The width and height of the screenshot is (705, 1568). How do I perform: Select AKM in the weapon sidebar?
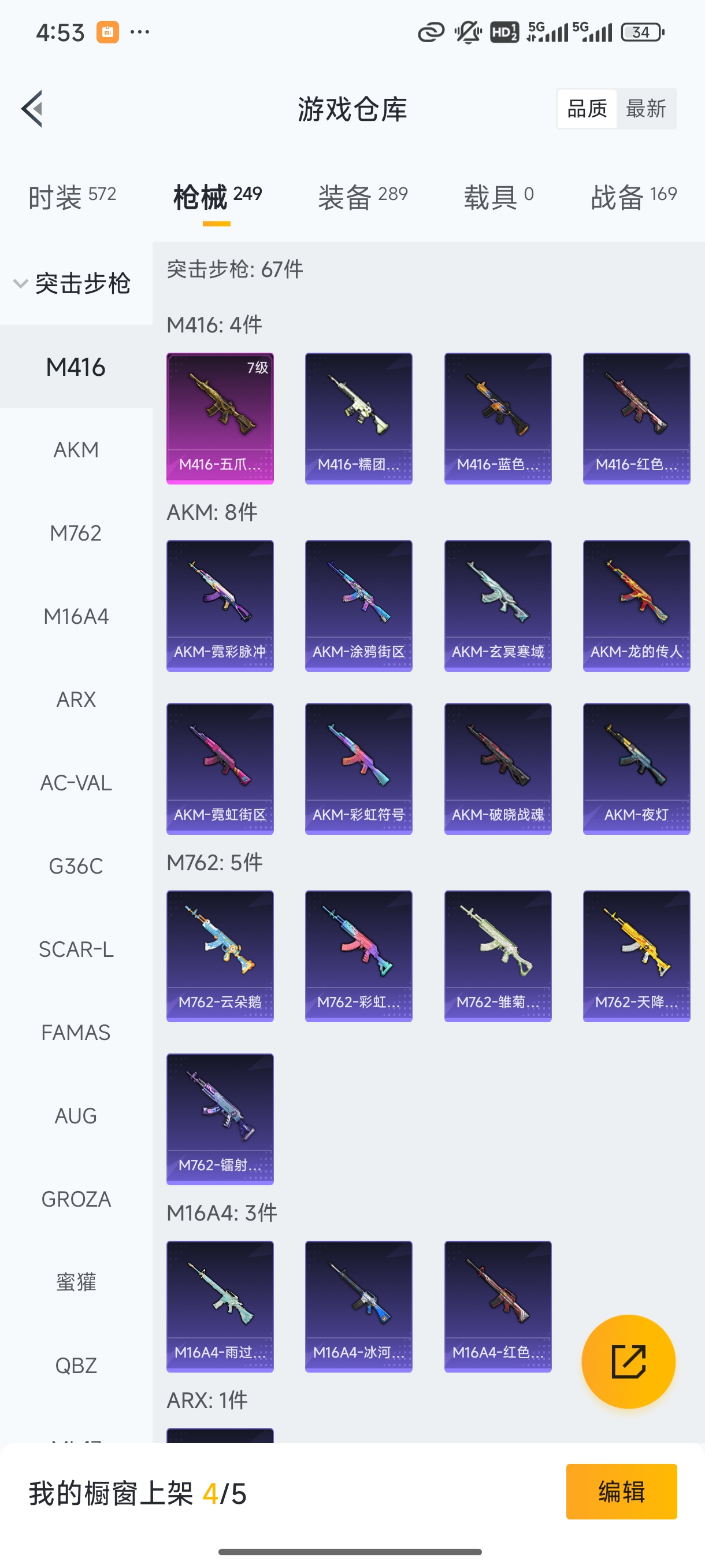coord(76,450)
